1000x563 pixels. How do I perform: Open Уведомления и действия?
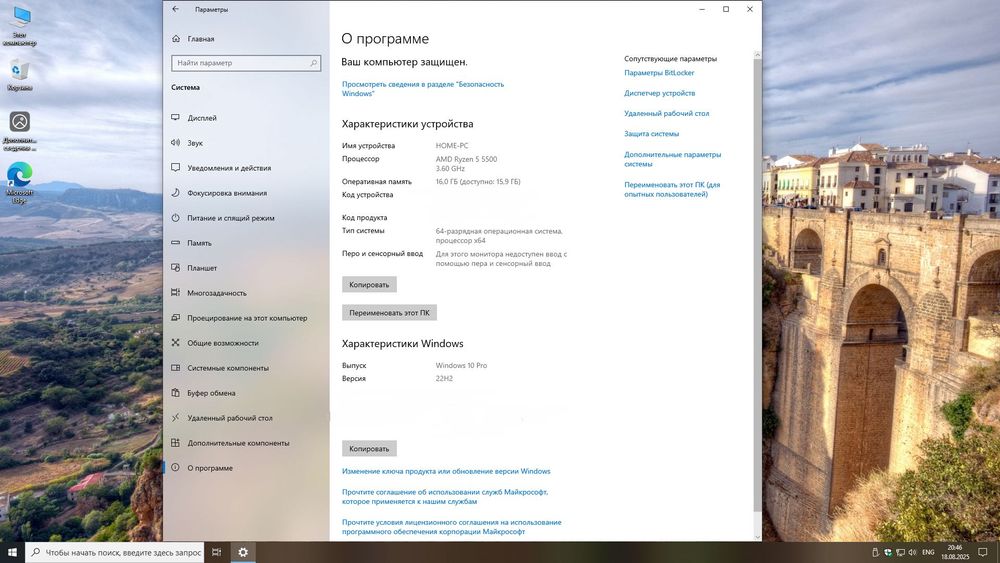point(221,168)
